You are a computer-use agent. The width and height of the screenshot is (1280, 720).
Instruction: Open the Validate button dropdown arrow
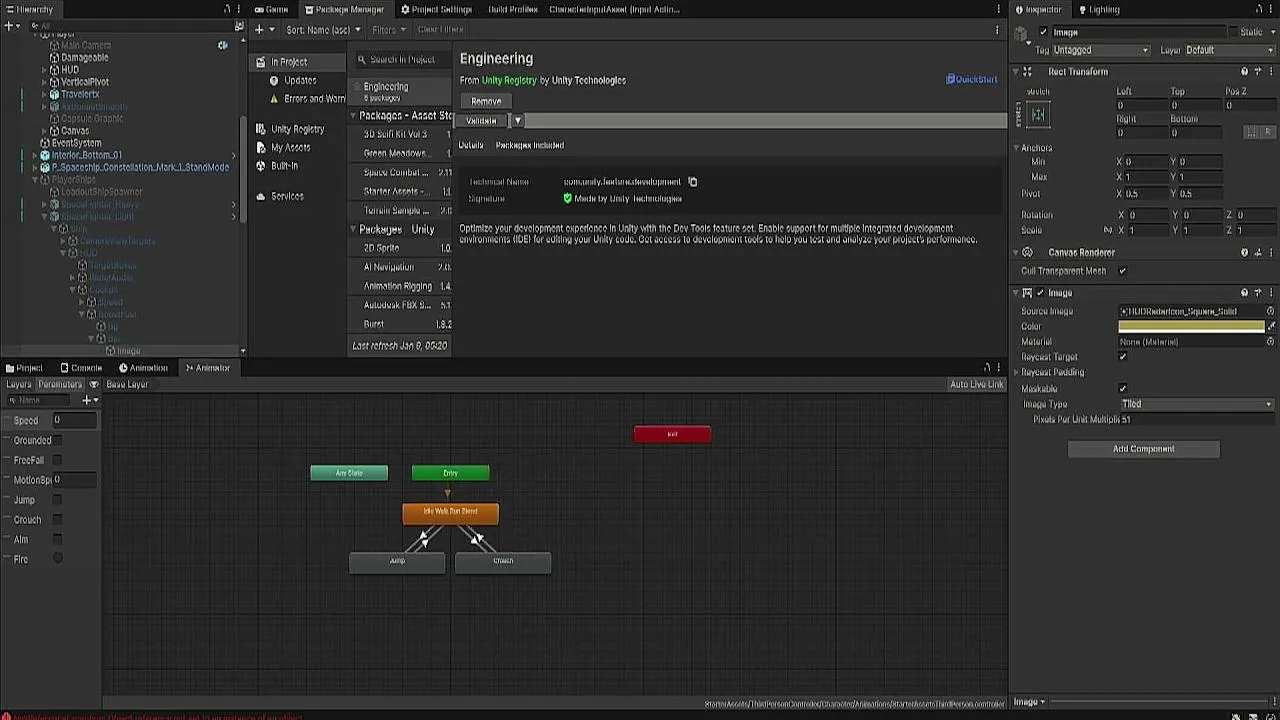point(517,121)
